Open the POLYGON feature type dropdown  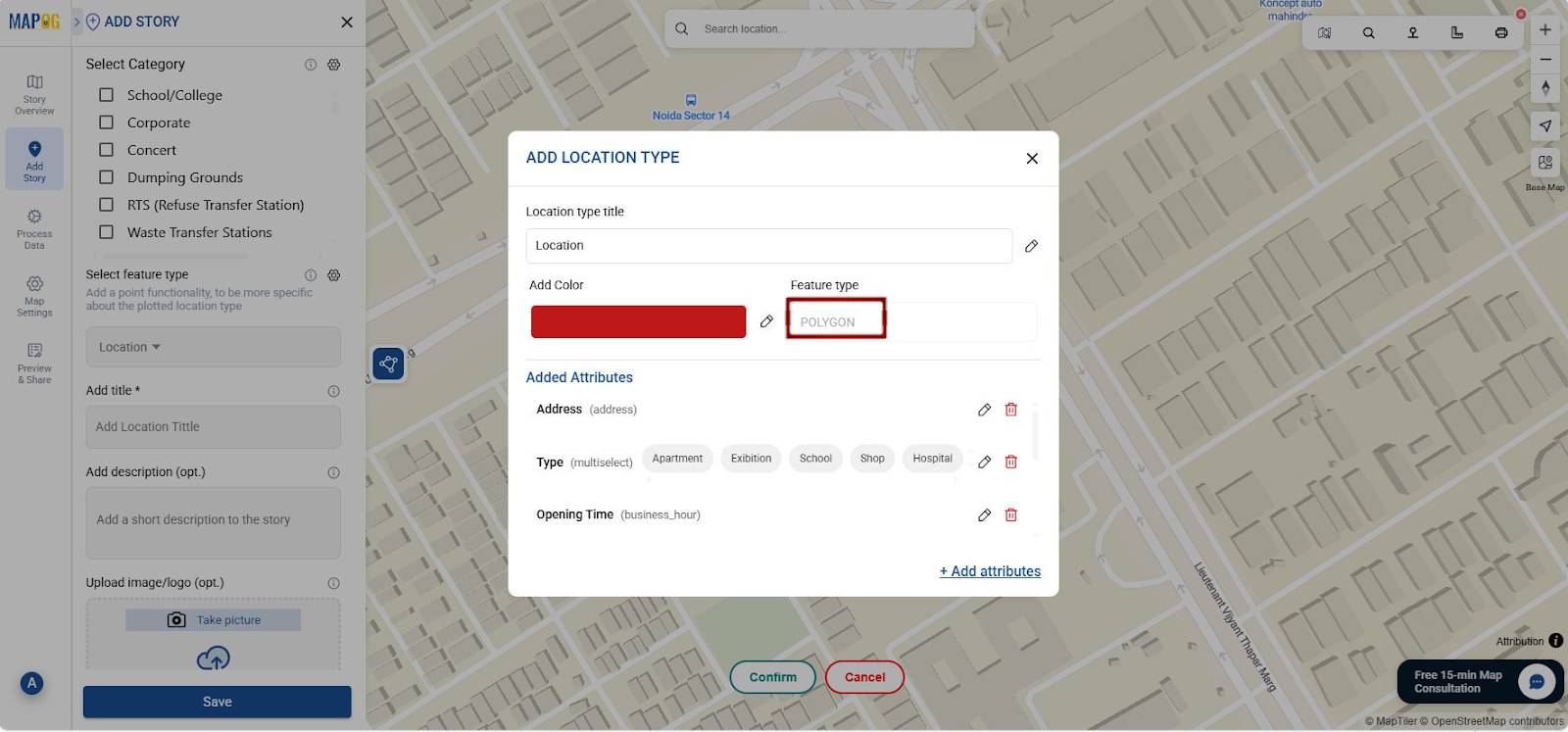835,321
